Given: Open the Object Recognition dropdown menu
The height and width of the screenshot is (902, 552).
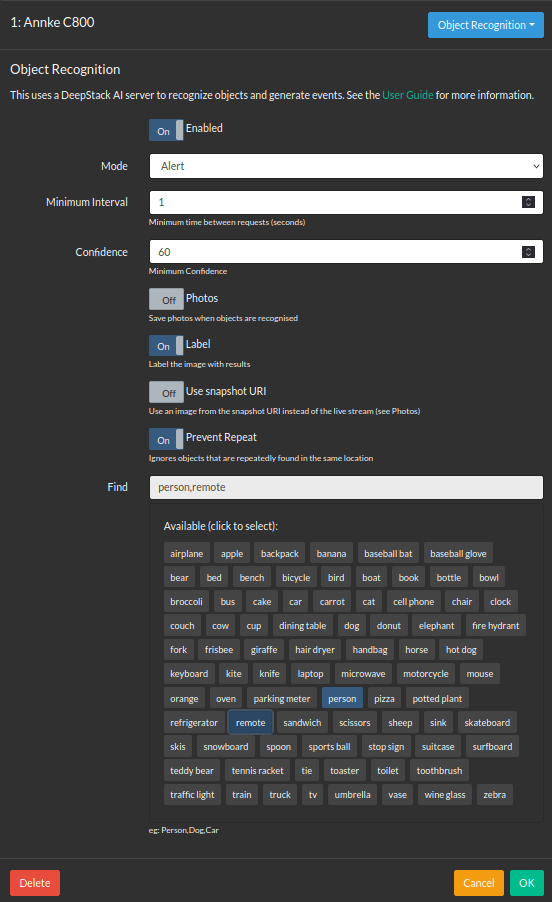Looking at the screenshot, I should (485, 25).
